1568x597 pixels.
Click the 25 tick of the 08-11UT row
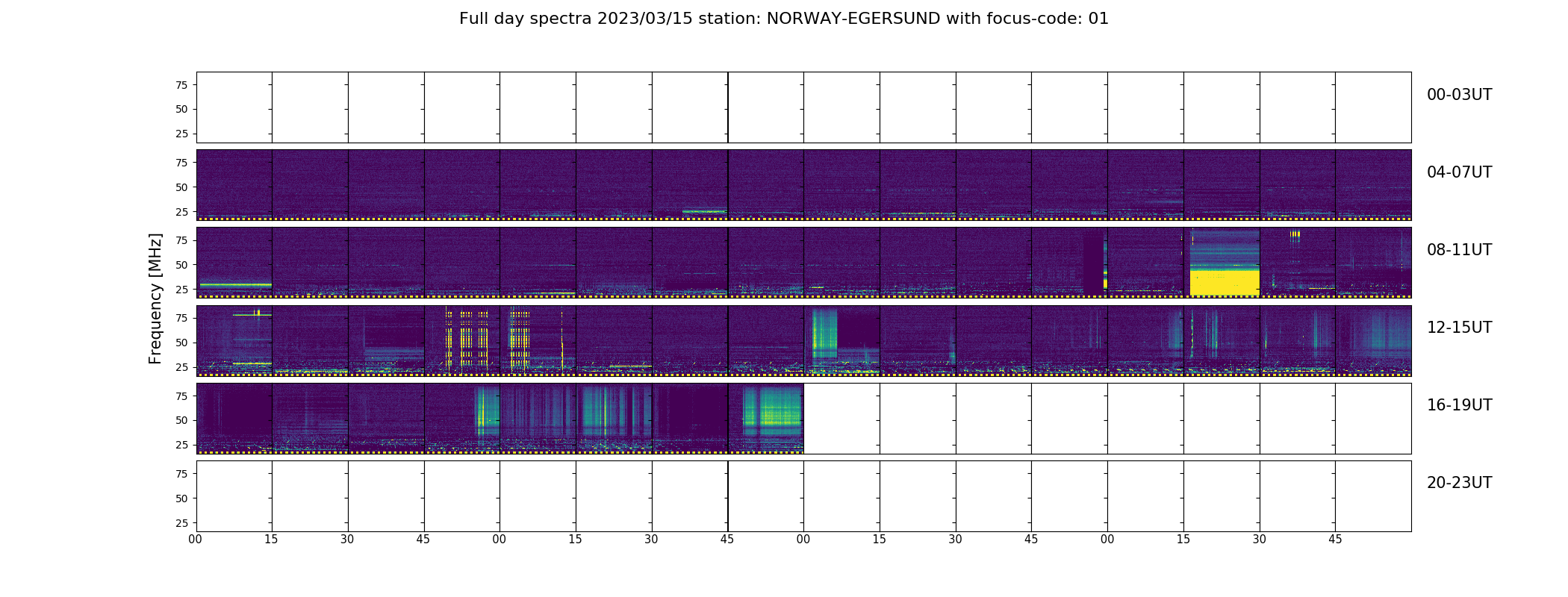(x=181, y=290)
